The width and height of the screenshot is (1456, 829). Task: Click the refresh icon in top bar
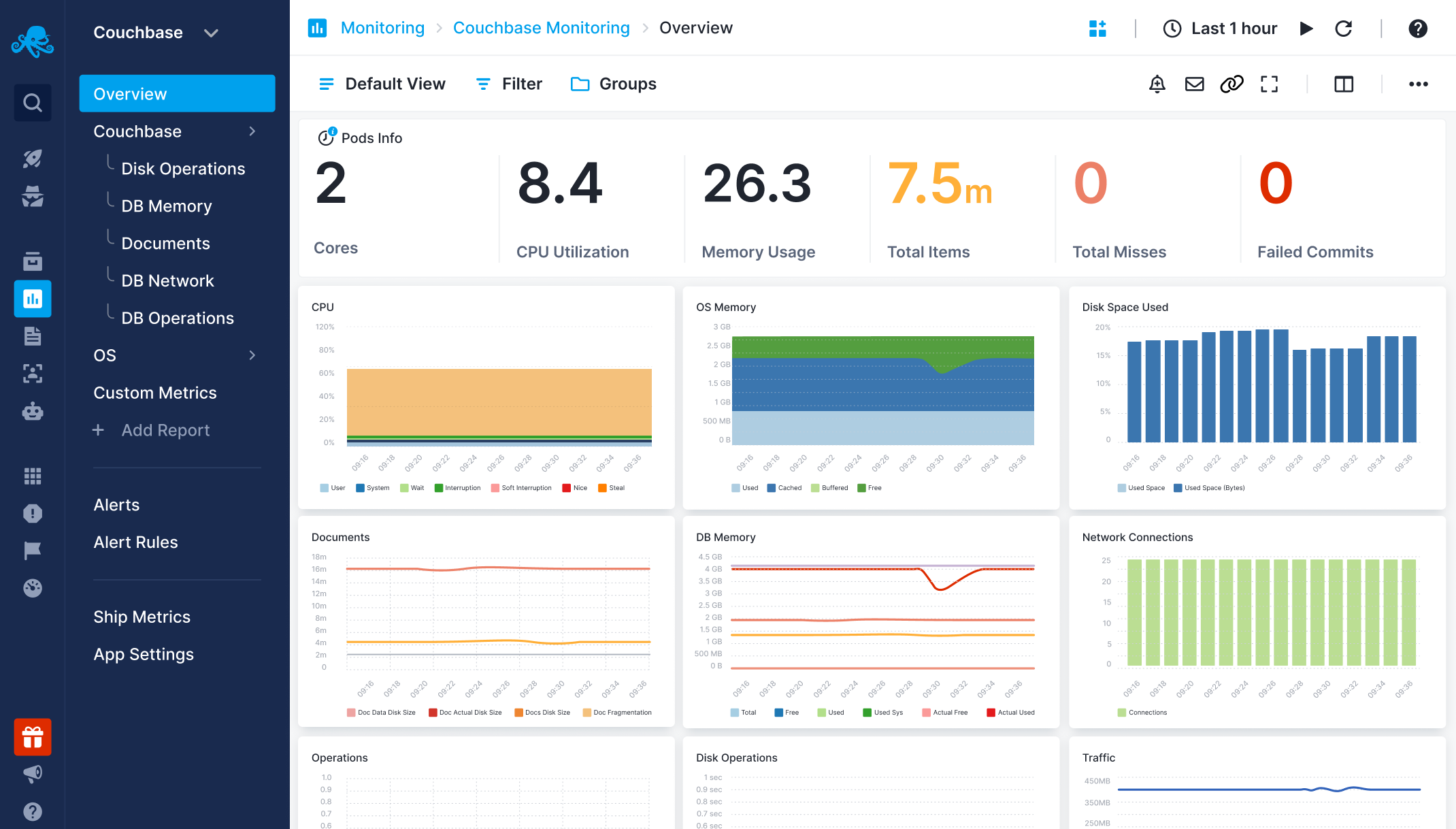coord(1343,28)
